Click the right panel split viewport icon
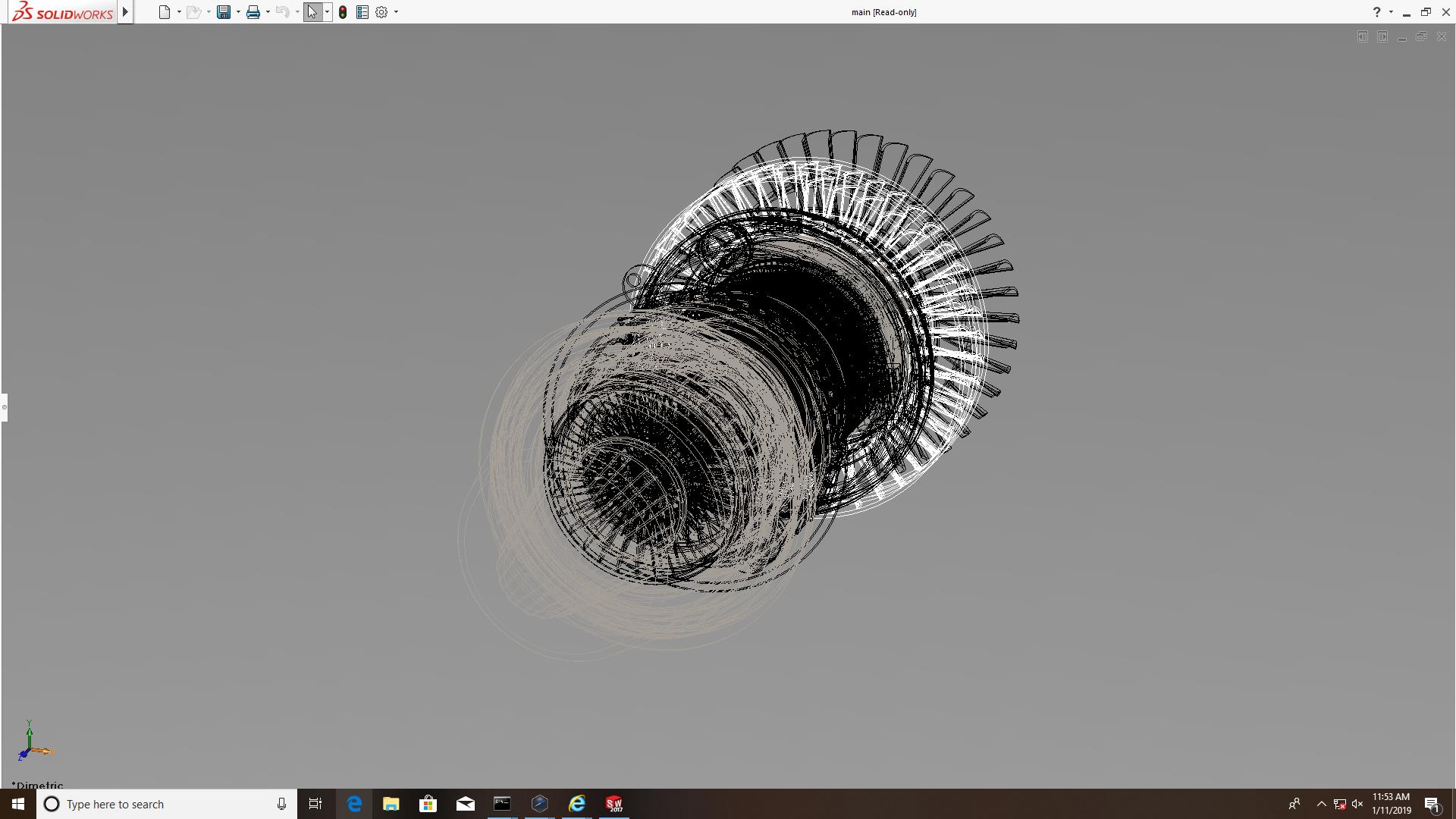 click(1382, 36)
